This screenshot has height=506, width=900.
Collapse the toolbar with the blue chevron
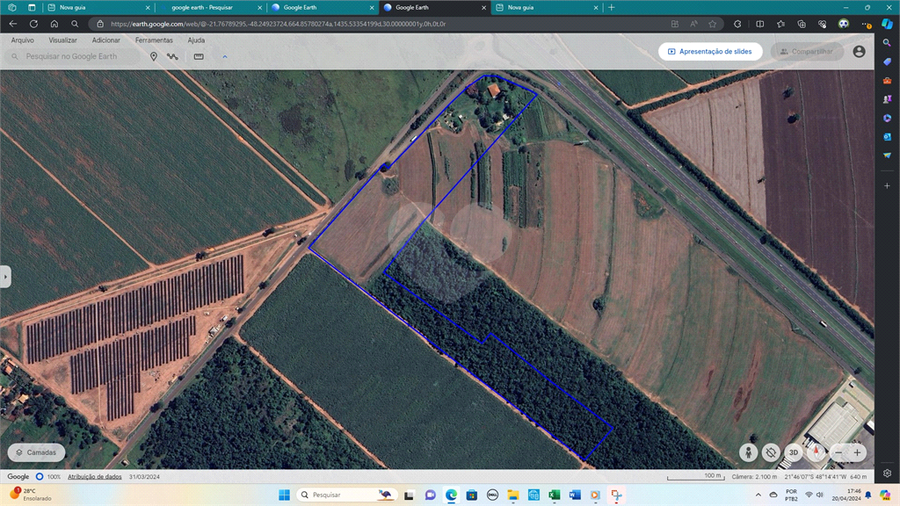point(224,57)
